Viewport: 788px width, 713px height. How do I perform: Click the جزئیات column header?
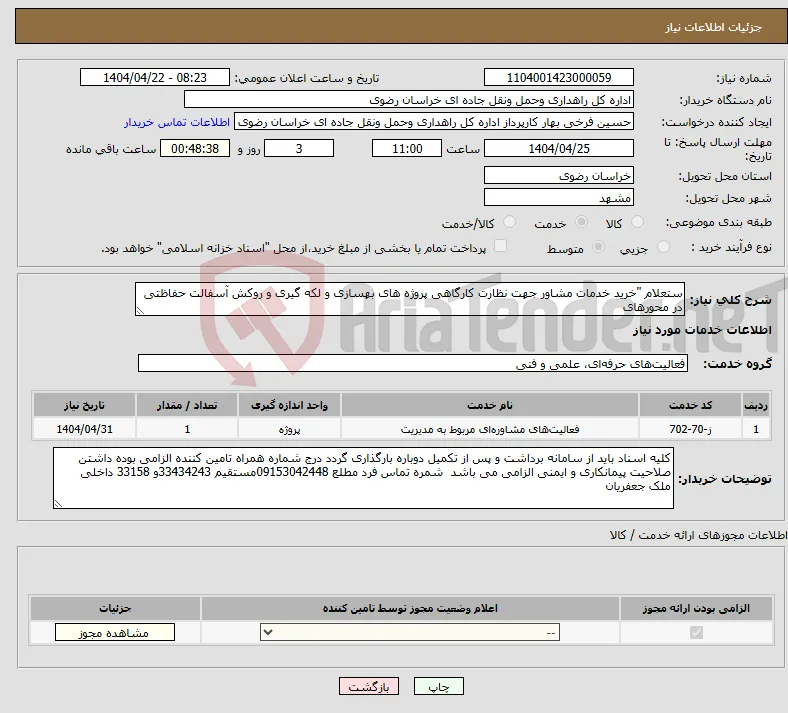tap(115, 608)
